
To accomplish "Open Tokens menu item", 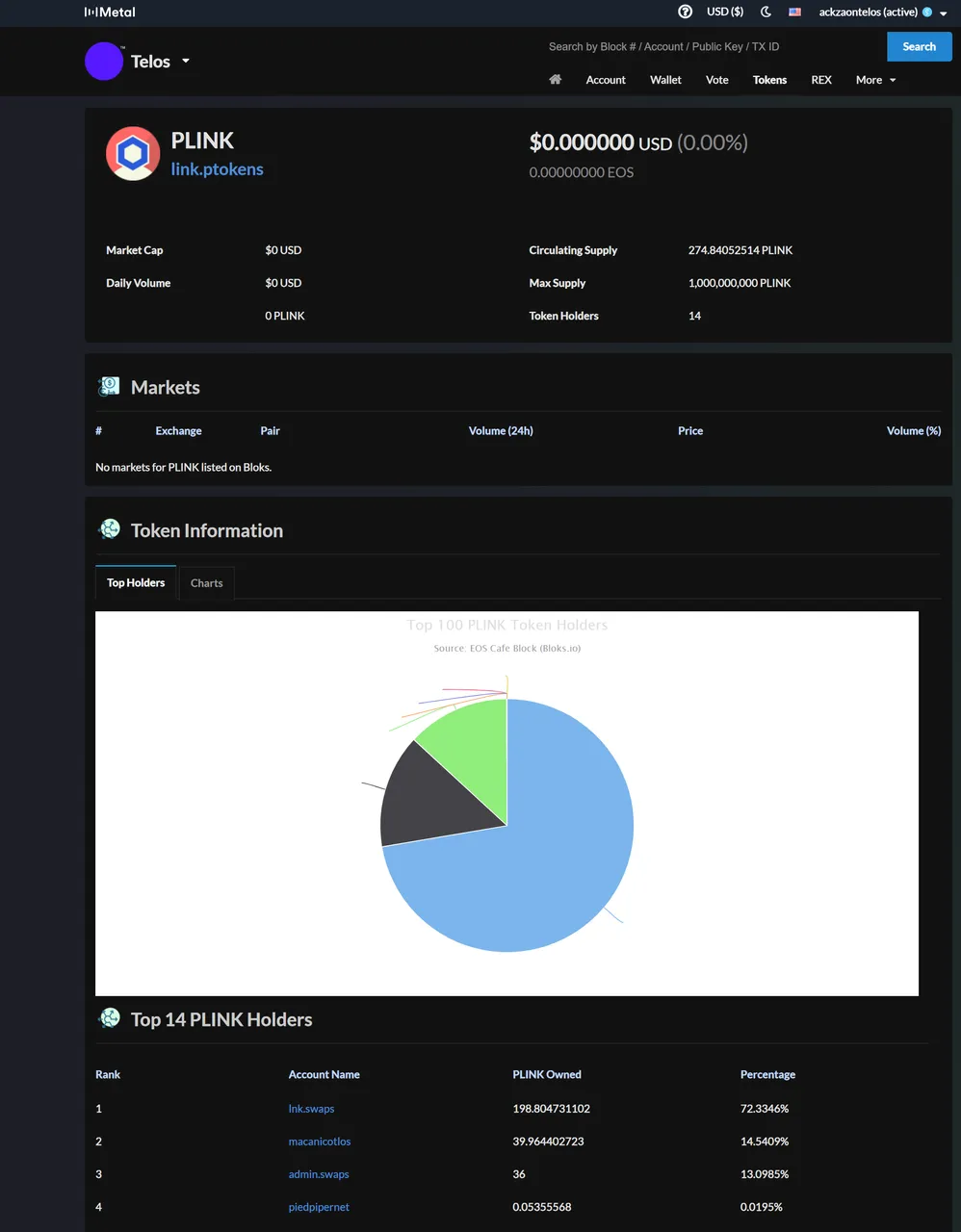I will point(769,80).
